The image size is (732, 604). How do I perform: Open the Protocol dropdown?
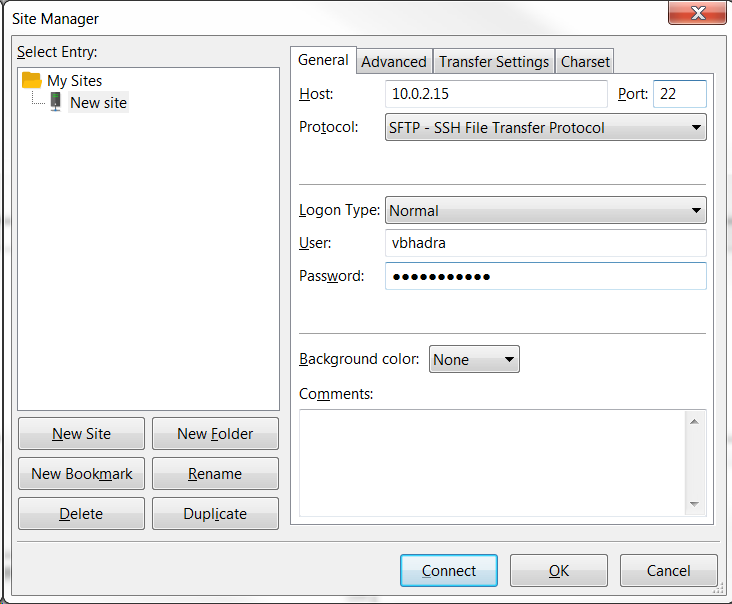[545, 127]
